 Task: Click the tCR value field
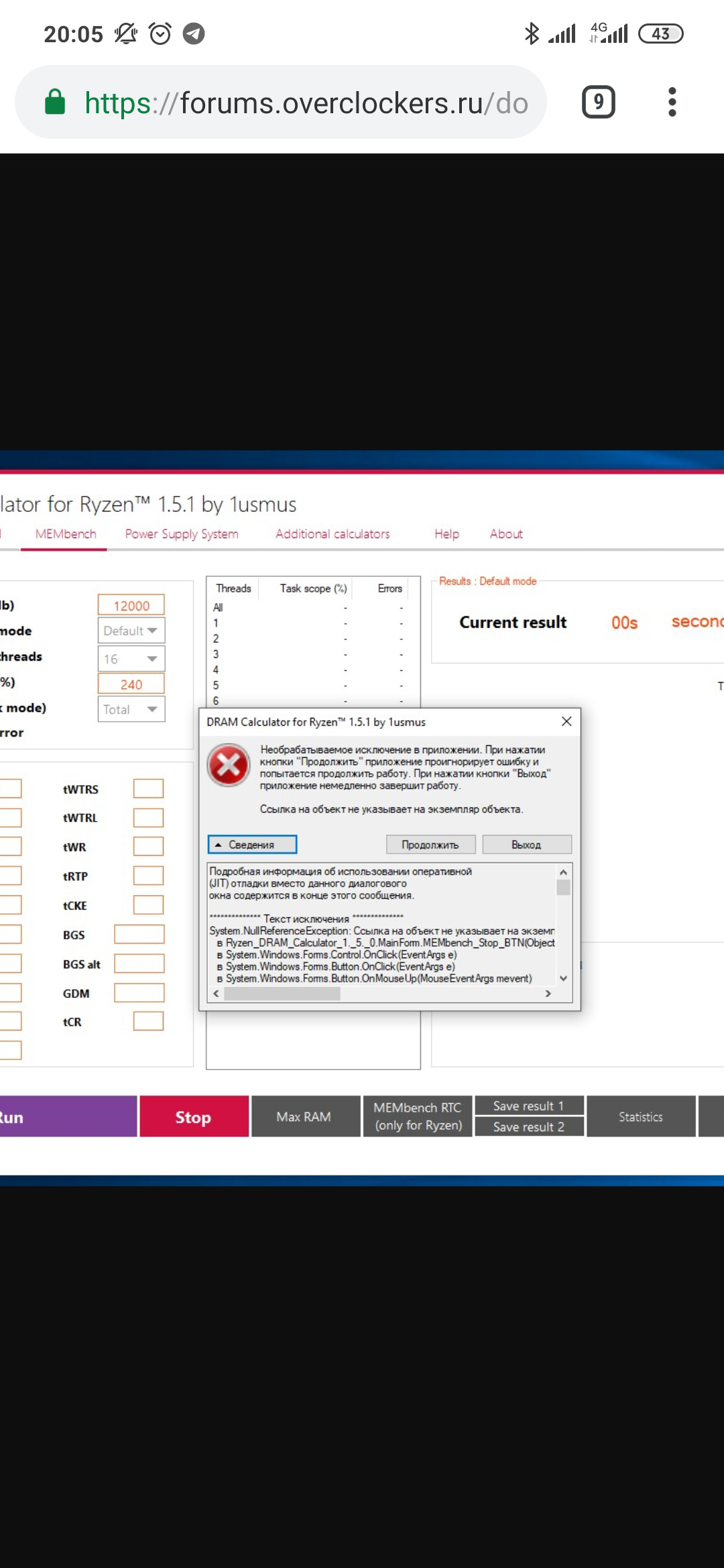[x=148, y=1021]
